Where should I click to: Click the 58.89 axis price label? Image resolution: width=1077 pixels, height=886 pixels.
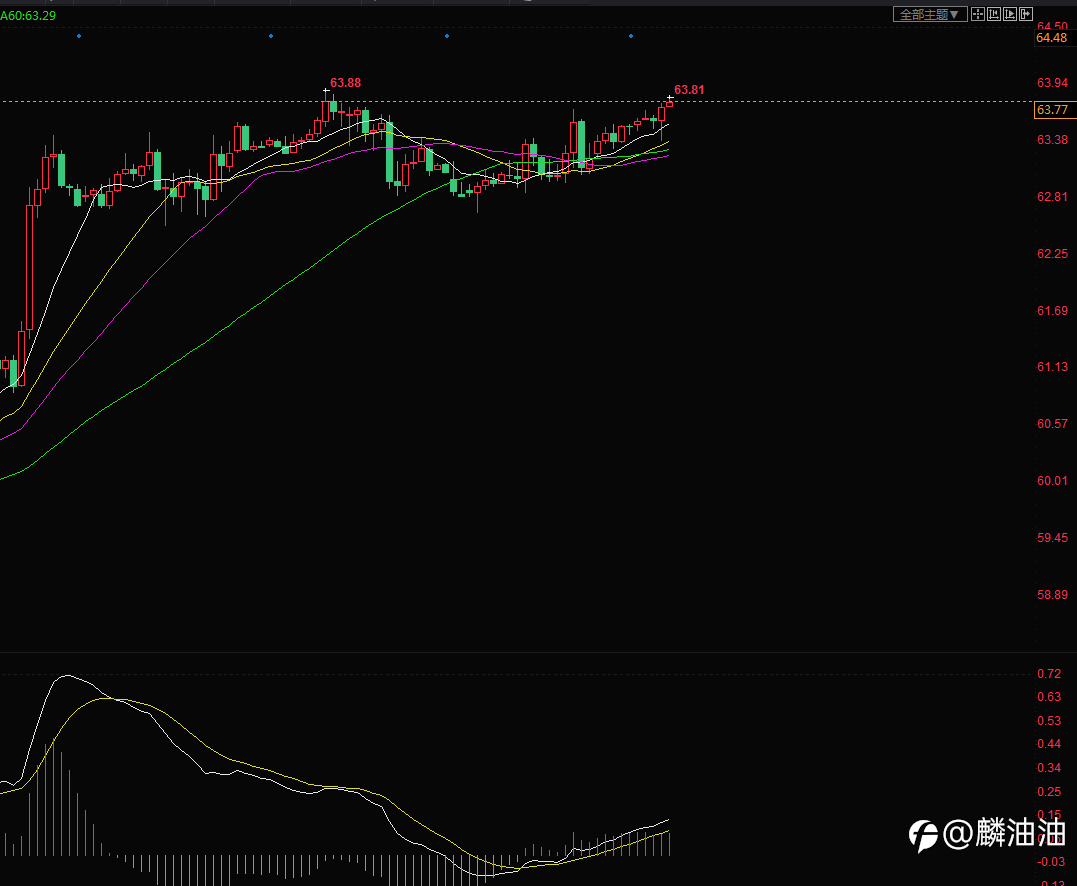[1052, 595]
